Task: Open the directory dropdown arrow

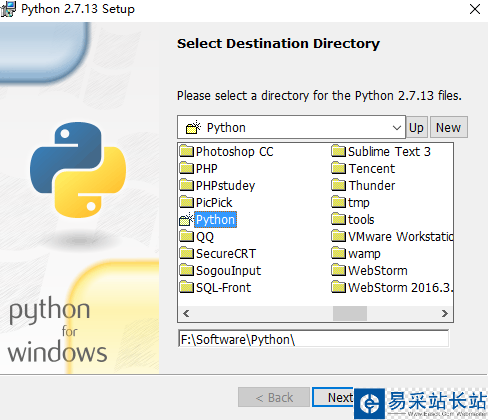Action: (397, 128)
